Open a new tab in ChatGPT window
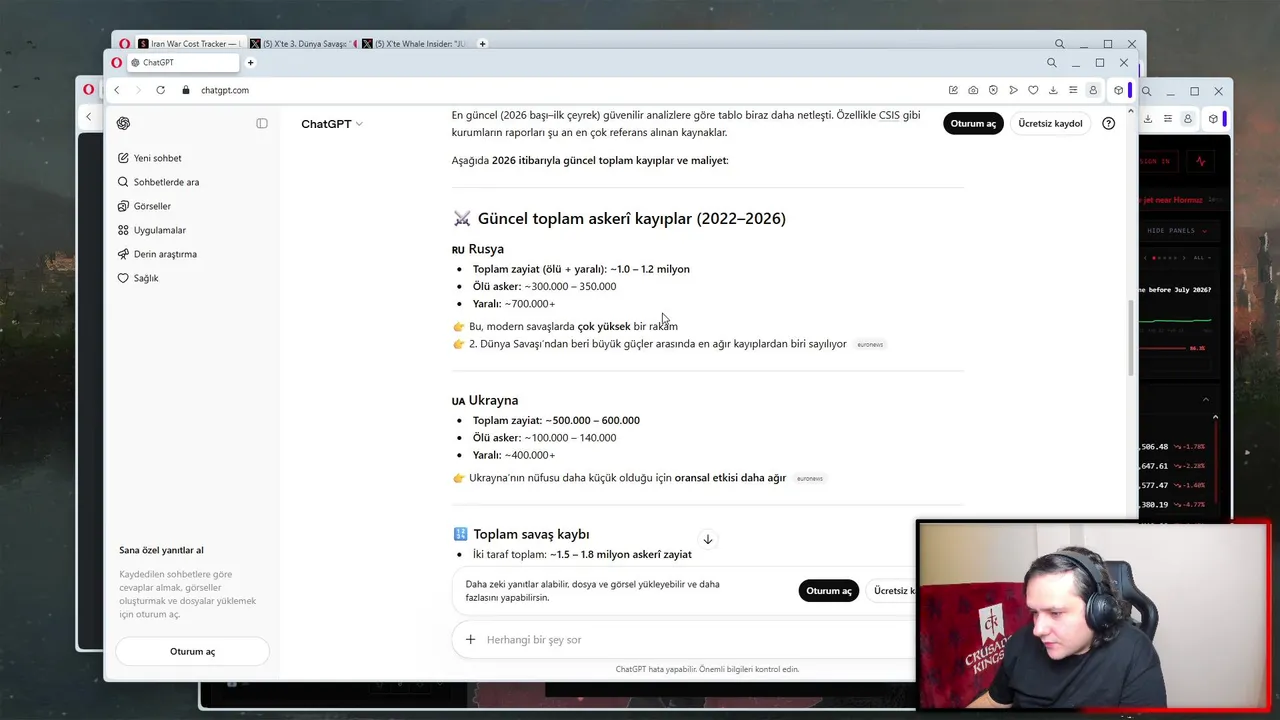The image size is (1280, 720). pos(250,62)
